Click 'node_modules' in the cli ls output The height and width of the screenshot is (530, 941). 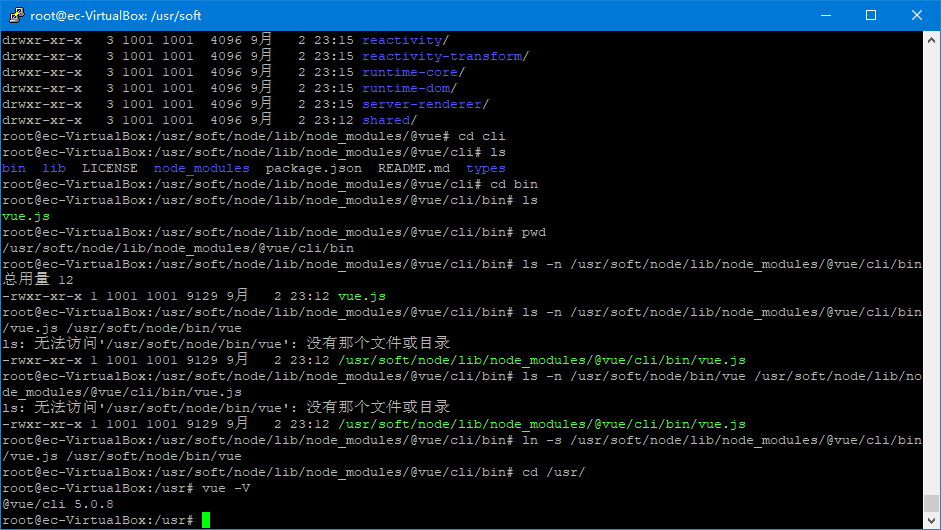[x=202, y=168]
